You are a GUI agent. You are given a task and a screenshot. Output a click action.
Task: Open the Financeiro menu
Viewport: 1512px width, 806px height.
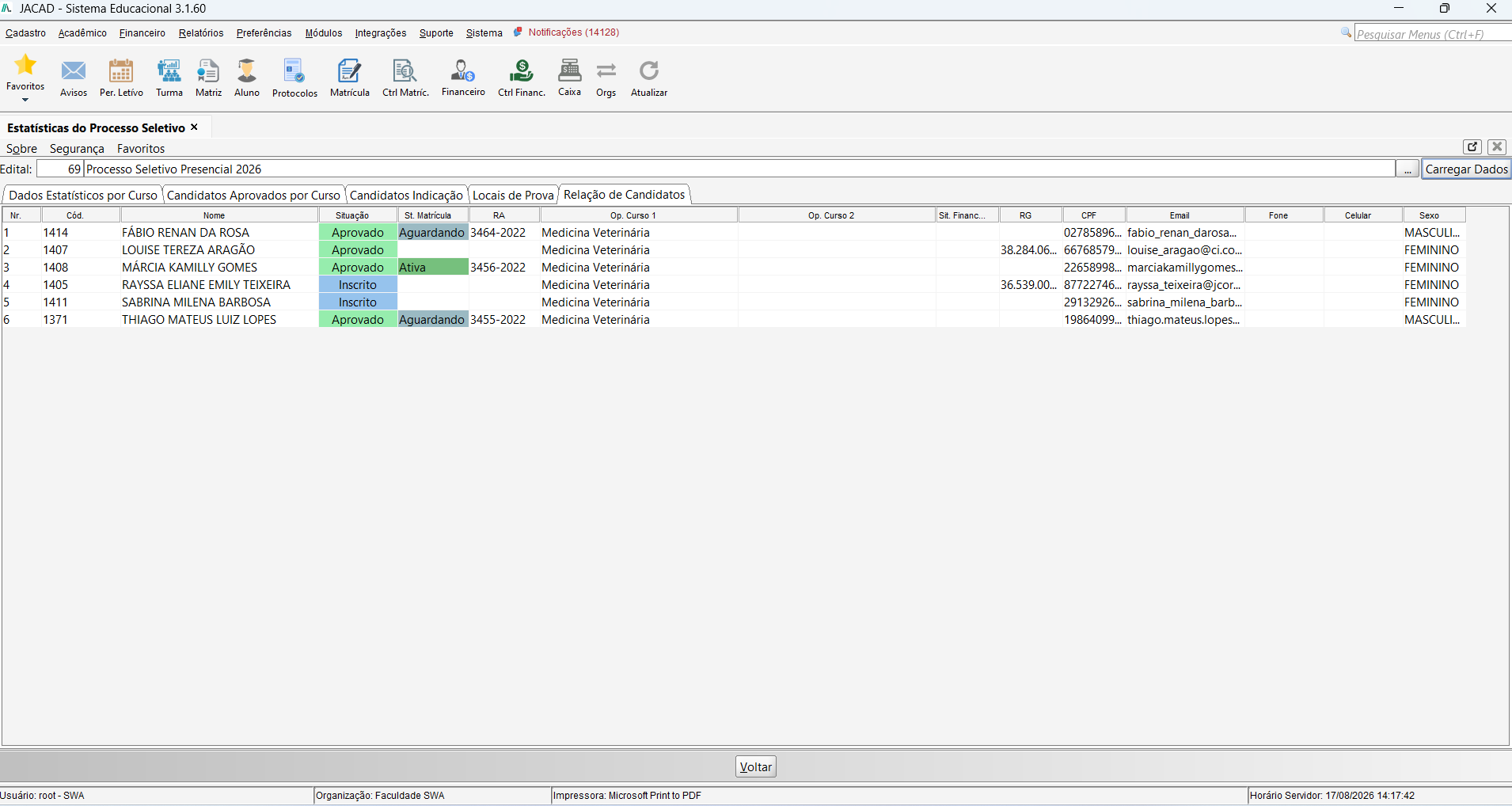142,33
